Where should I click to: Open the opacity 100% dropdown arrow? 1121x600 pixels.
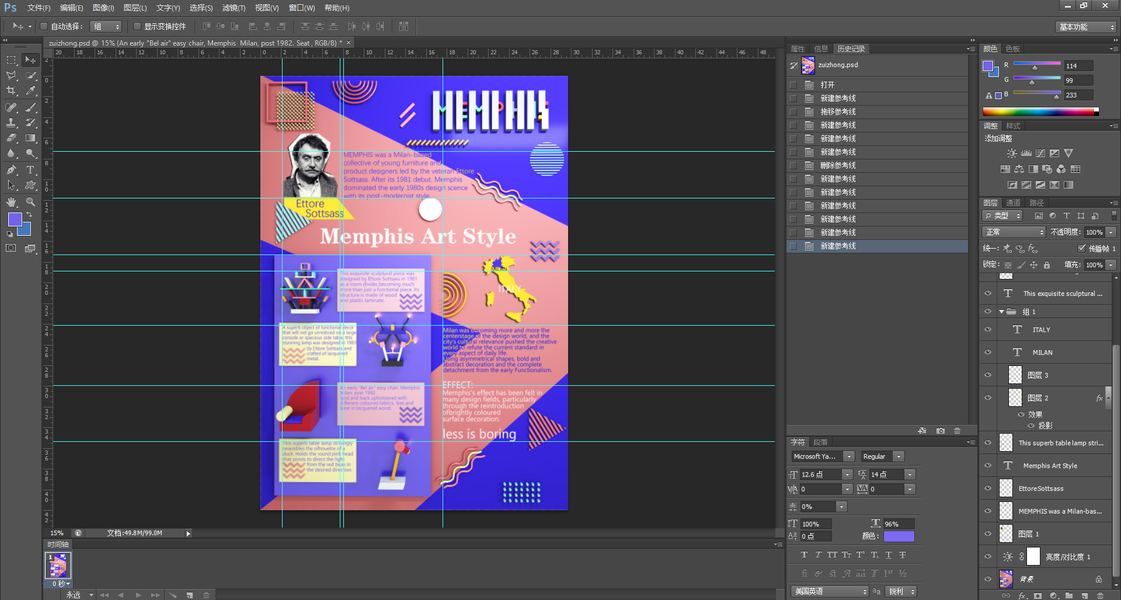[1111, 232]
